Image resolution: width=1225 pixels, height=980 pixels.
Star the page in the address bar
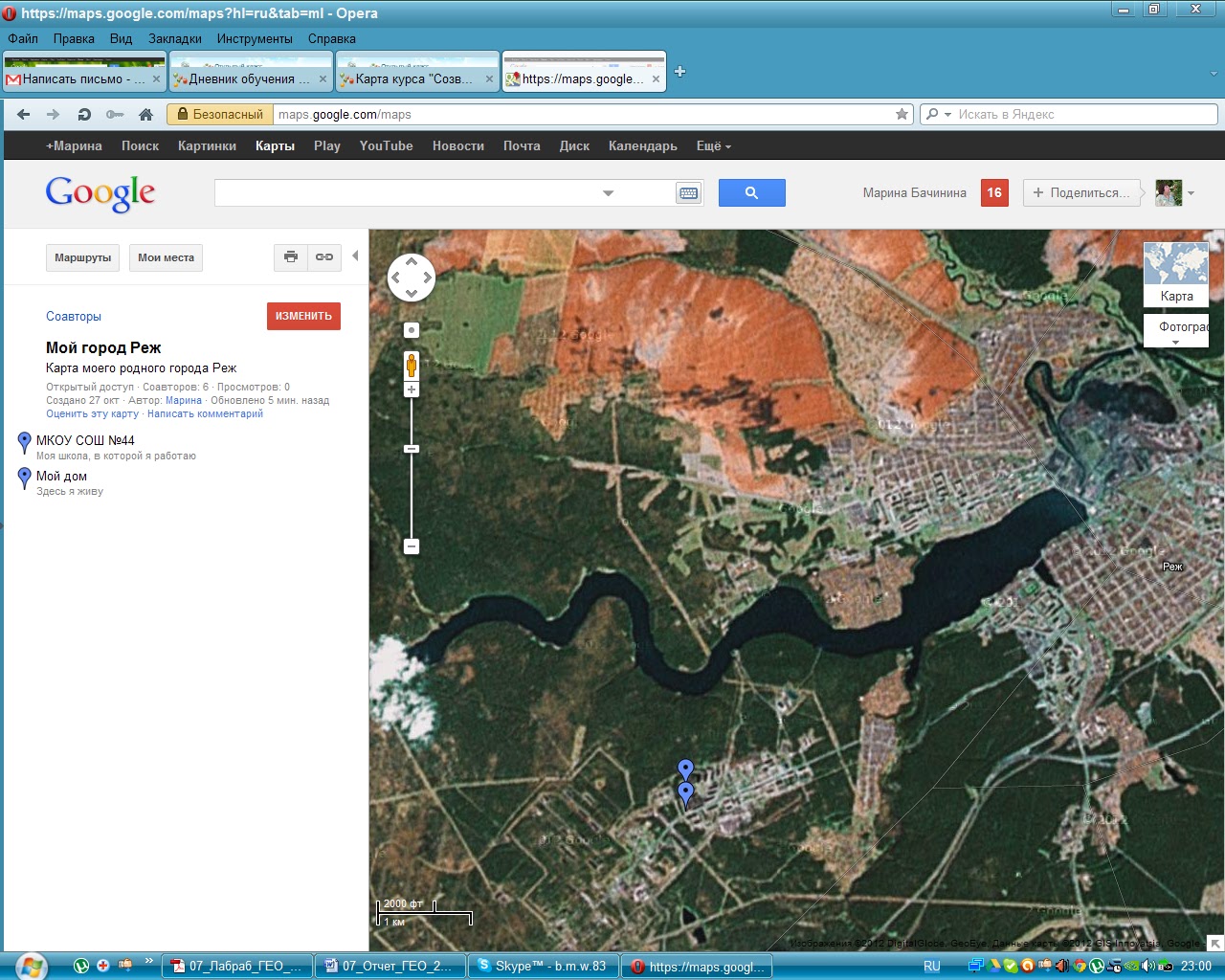[x=901, y=114]
